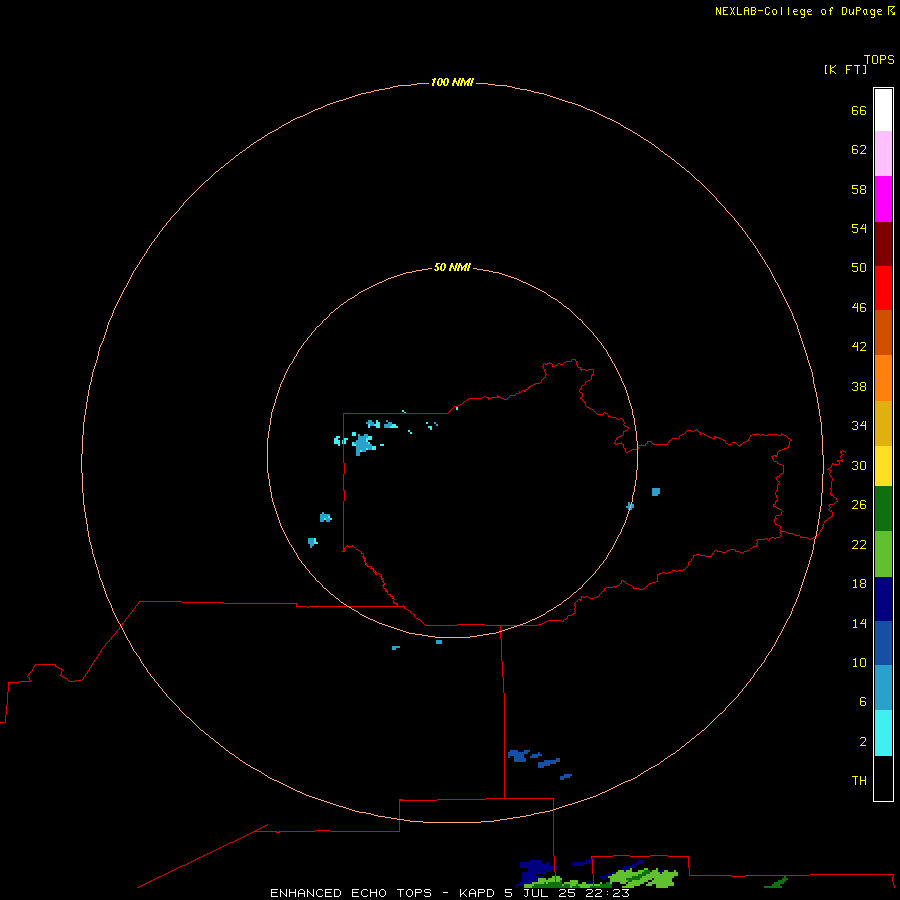Click the '50 NMI' range ring label
The height and width of the screenshot is (900, 900).
point(452,267)
